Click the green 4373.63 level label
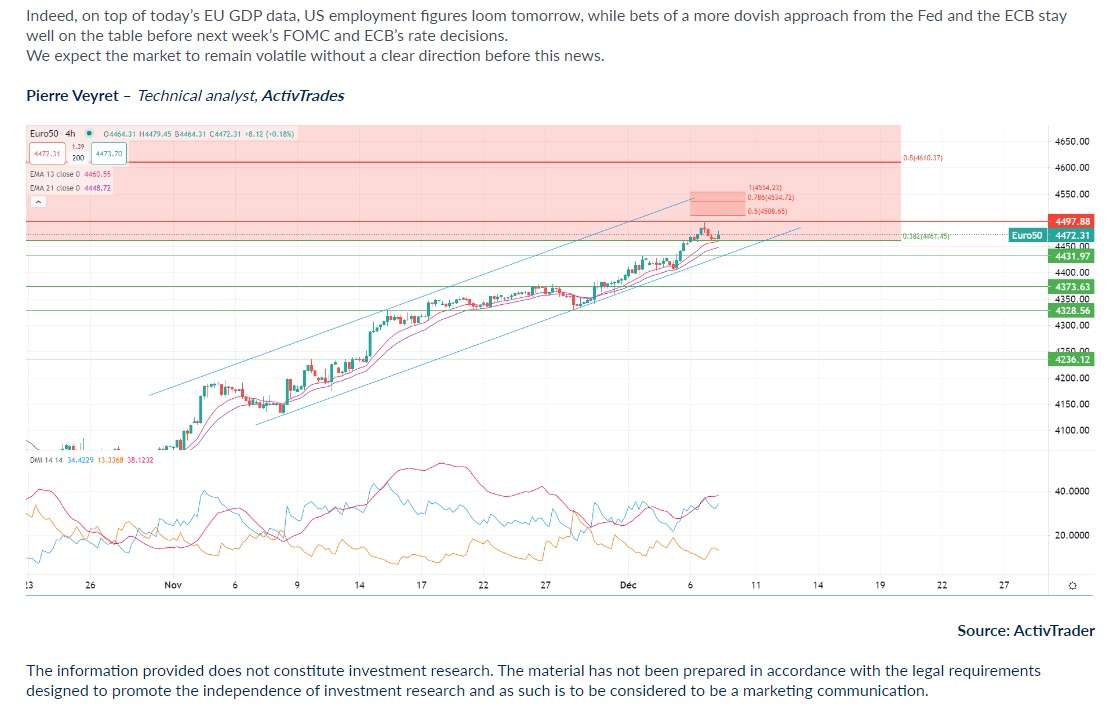Image resolution: width=1120 pixels, height=708 pixels. [1071, 286]
